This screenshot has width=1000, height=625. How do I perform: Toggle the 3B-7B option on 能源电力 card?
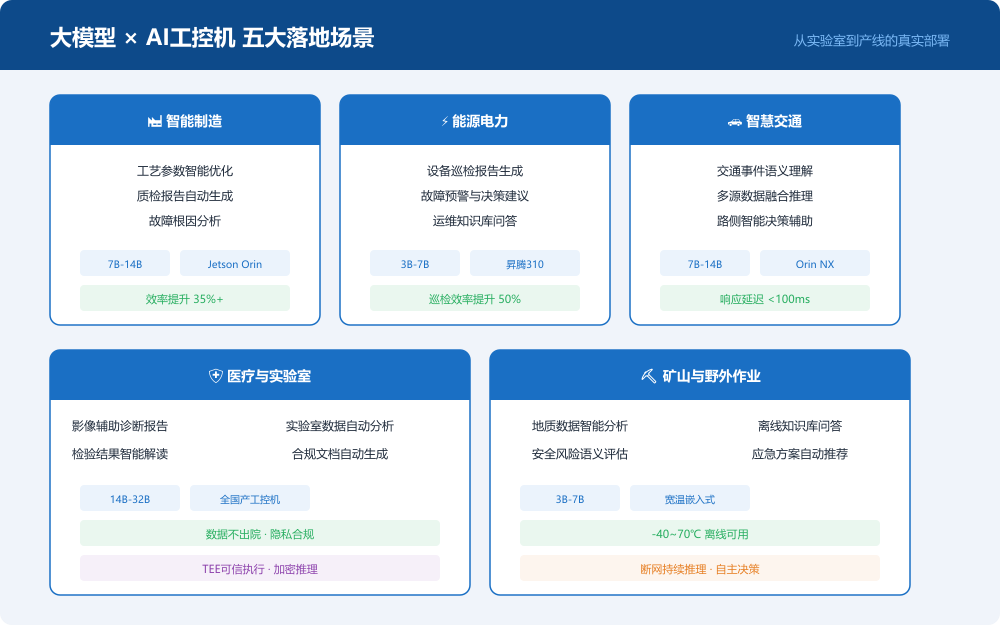(414, 263)
